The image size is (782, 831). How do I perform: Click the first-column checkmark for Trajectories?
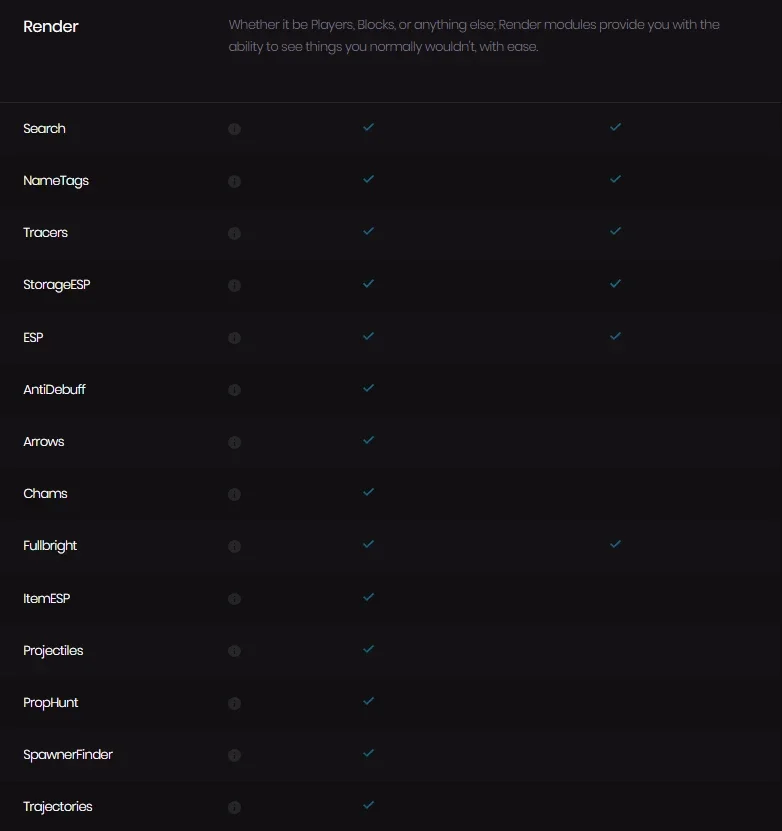pos(368,805)
